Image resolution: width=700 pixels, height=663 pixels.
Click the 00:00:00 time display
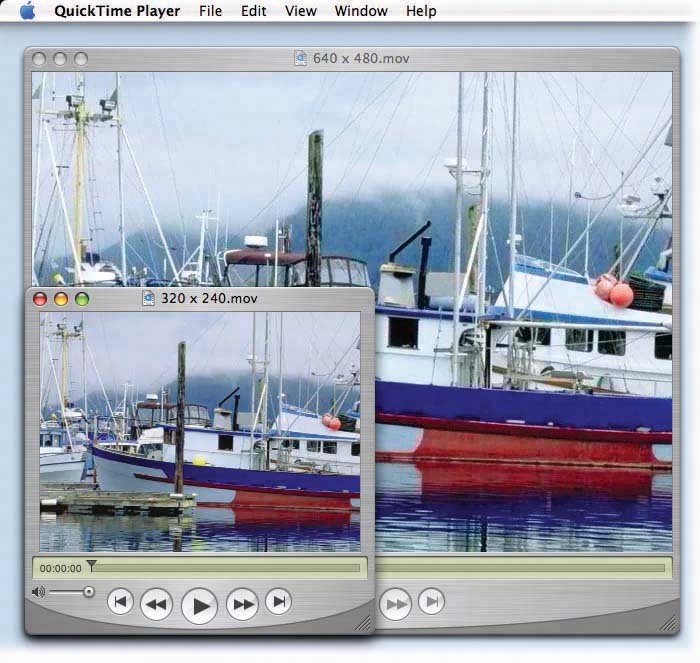(x=61, y=568)
